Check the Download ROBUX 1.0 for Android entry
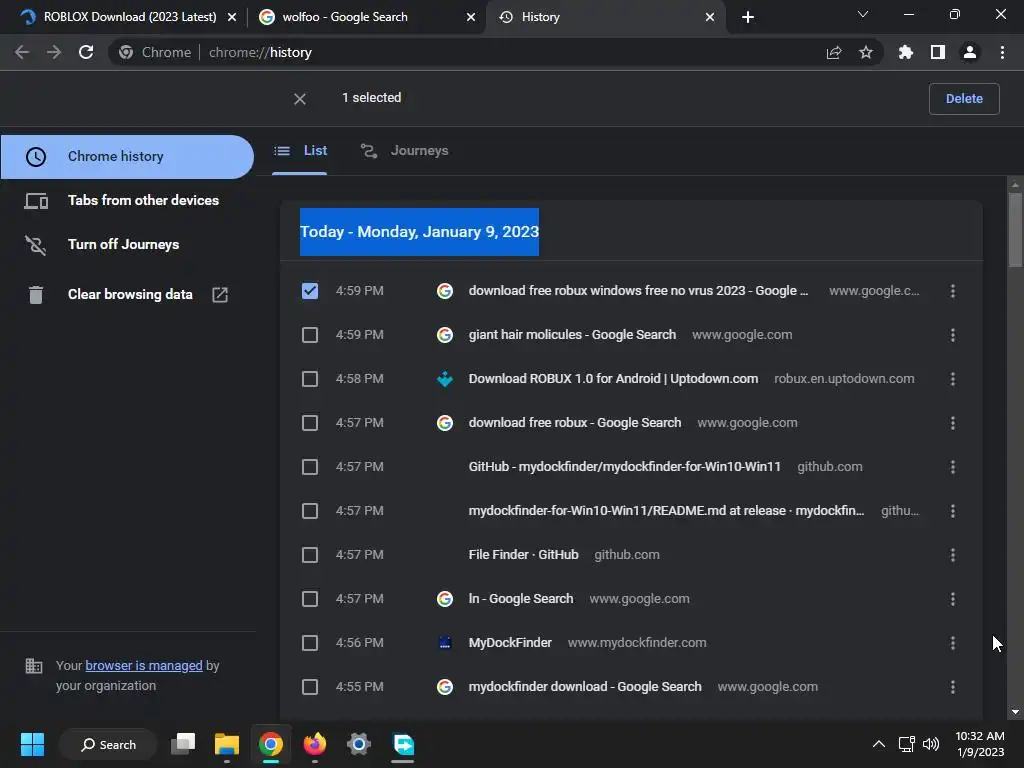 click(x=310, y=379)
